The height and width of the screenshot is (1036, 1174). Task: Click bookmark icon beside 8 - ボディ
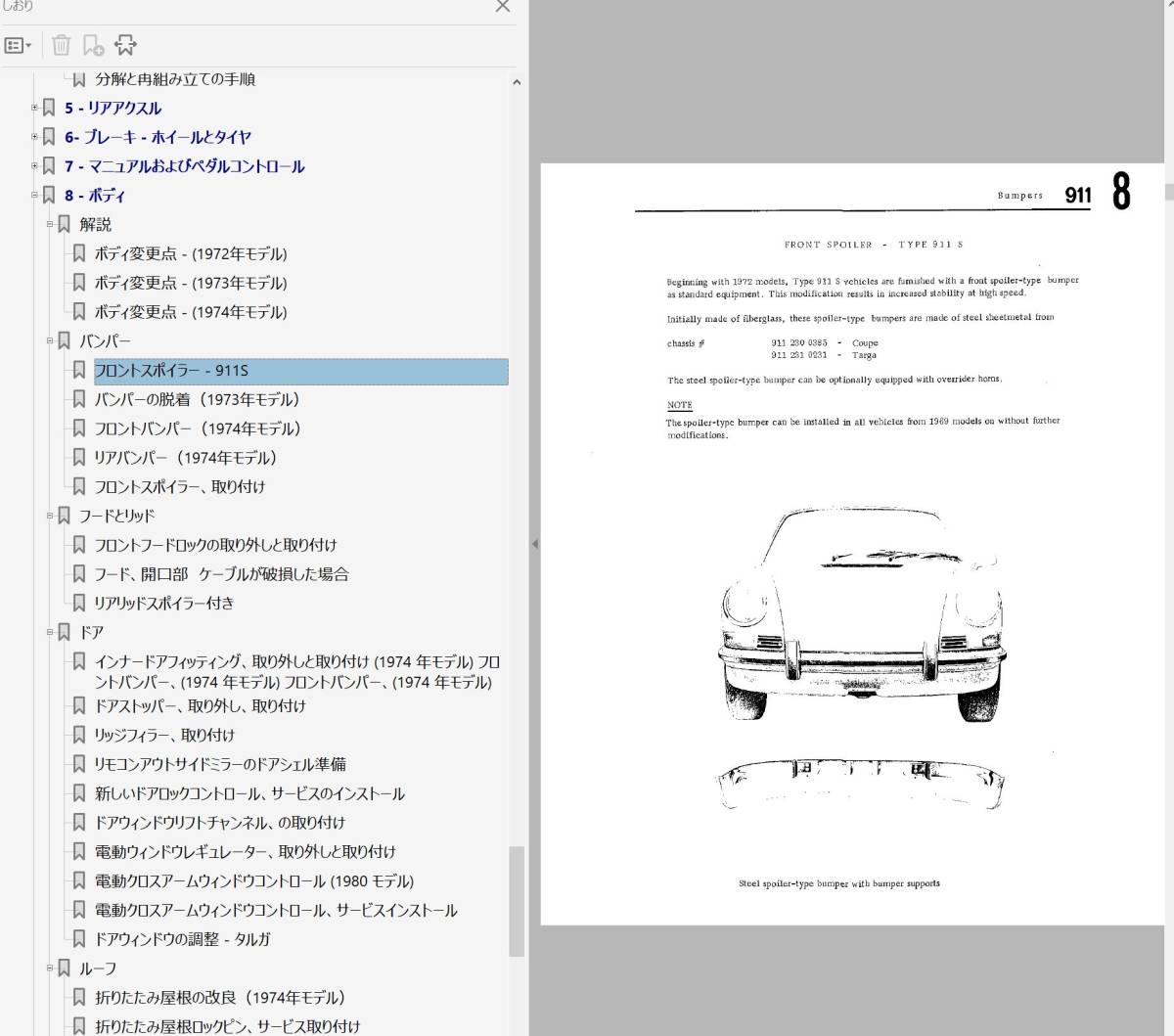click(49, 195)
